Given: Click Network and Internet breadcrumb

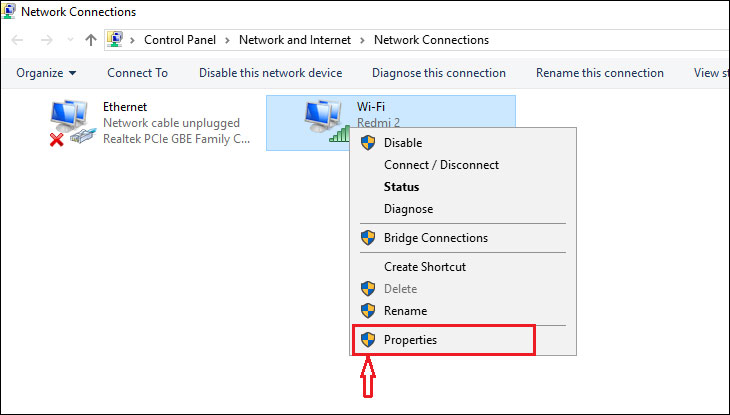Looking at the screenshot, I should 294,40.
